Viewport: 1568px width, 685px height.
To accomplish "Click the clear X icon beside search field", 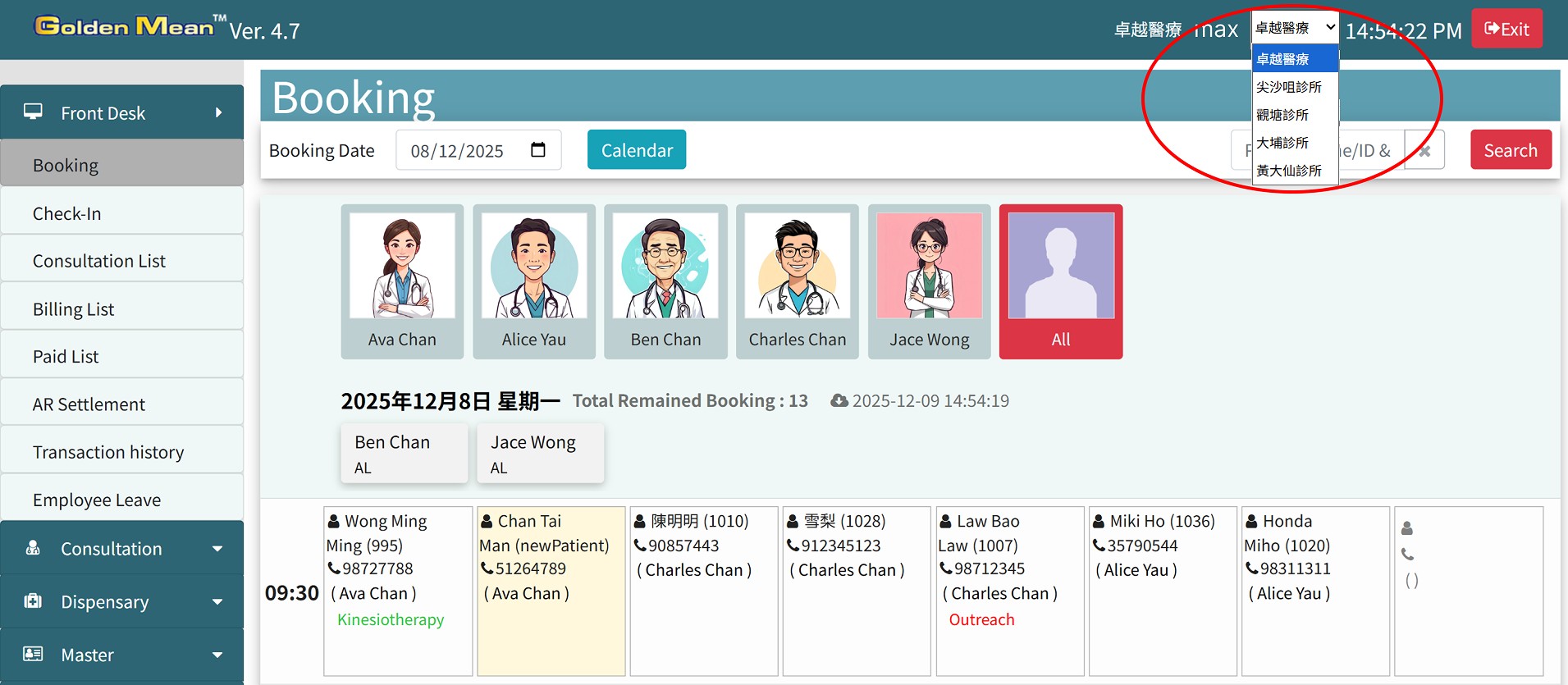I will [1424, 151].
